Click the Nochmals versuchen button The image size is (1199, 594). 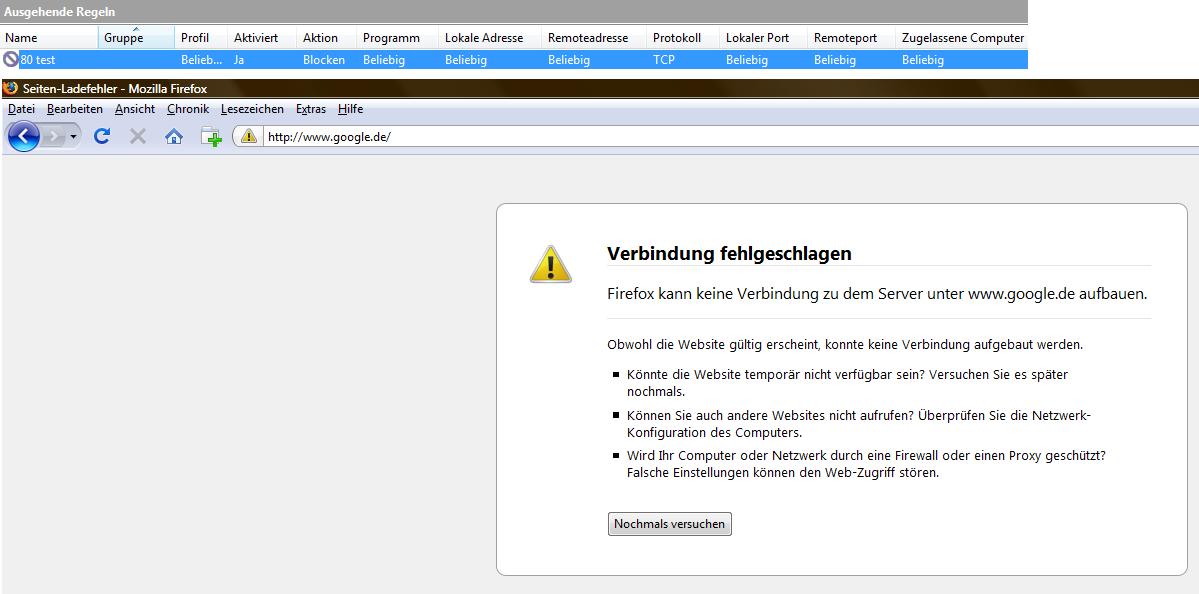pyautogui.click(x=670, y=524)
